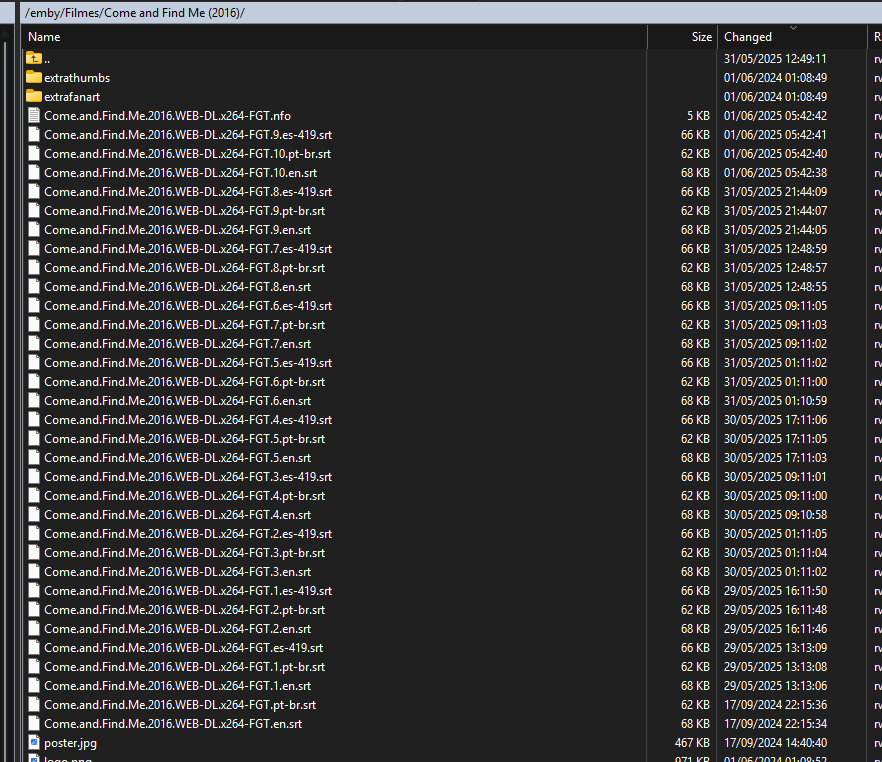The width and height of the screenshot is (882, 762).
Task: Select file name FGT.2.pt-br.srt
Action: [184, 610]
